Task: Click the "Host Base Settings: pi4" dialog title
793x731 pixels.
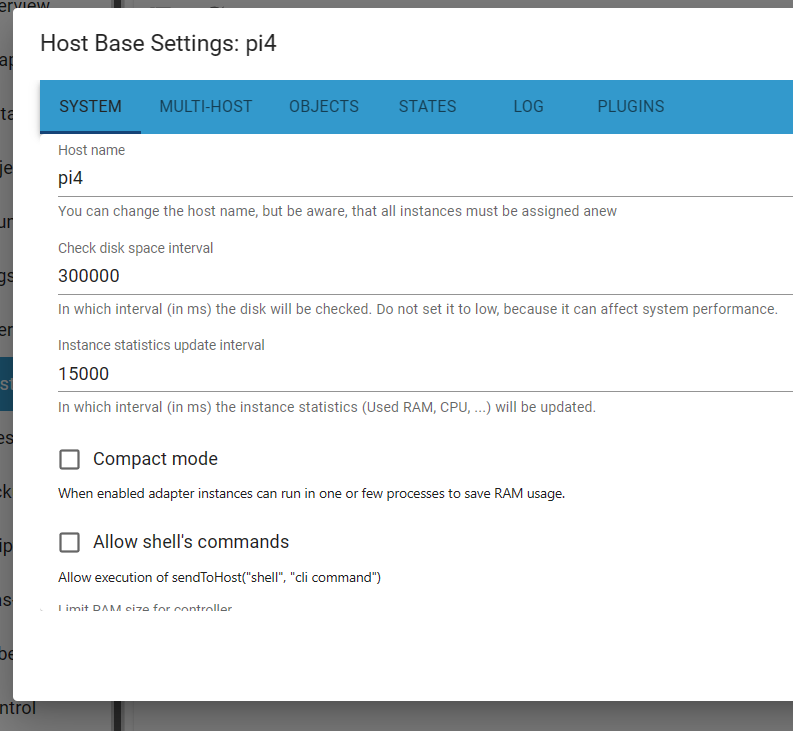Action: coord(165,43)
